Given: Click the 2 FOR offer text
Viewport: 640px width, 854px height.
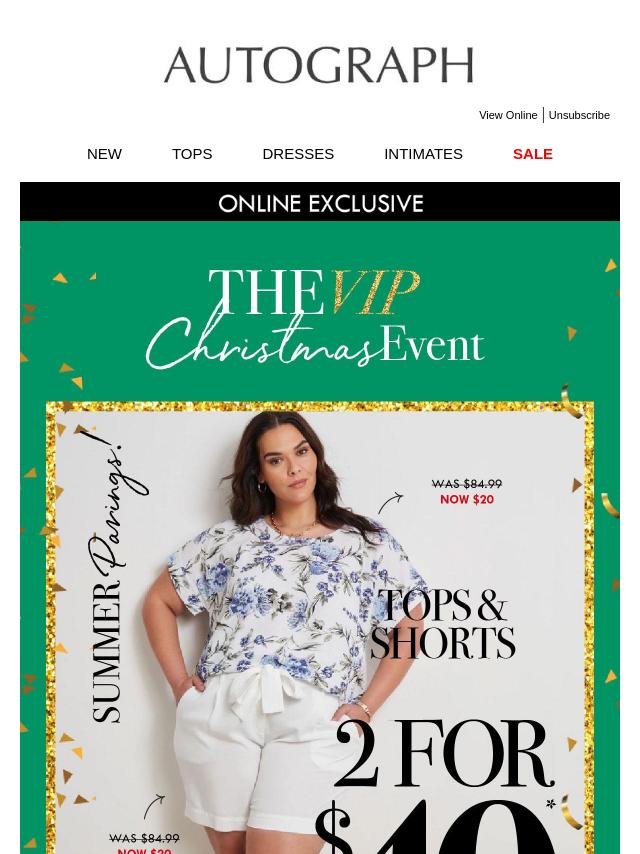Looking at the screenshot, I should (444, 754).
